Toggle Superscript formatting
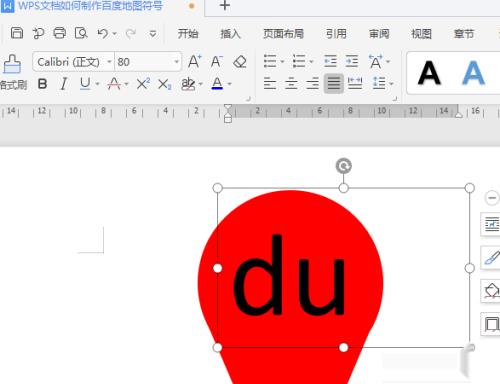Screen dimensions: 500x384 (143, 84)
